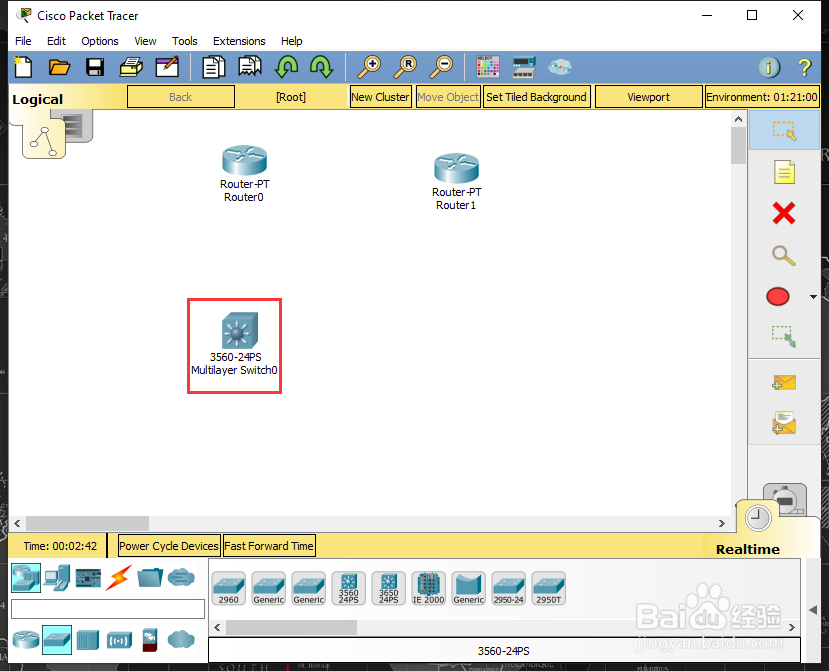Pick the 2950T switch thumbnail
829x671 pixels.
[x=549, y=588]
